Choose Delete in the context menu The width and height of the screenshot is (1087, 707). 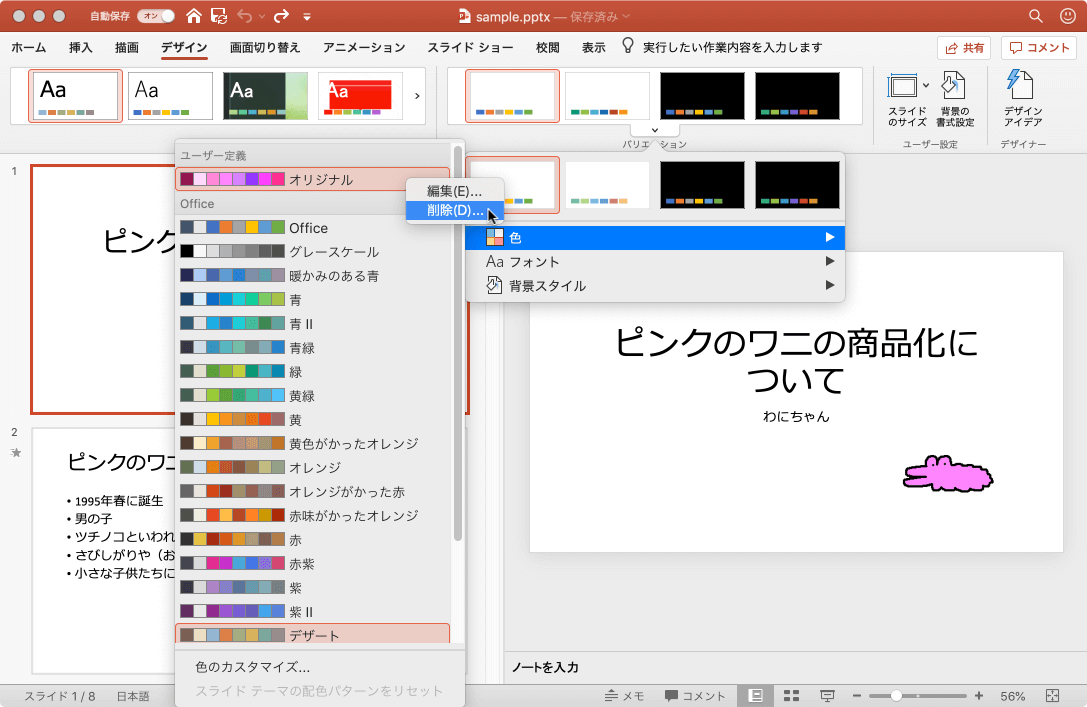(454, 211)
